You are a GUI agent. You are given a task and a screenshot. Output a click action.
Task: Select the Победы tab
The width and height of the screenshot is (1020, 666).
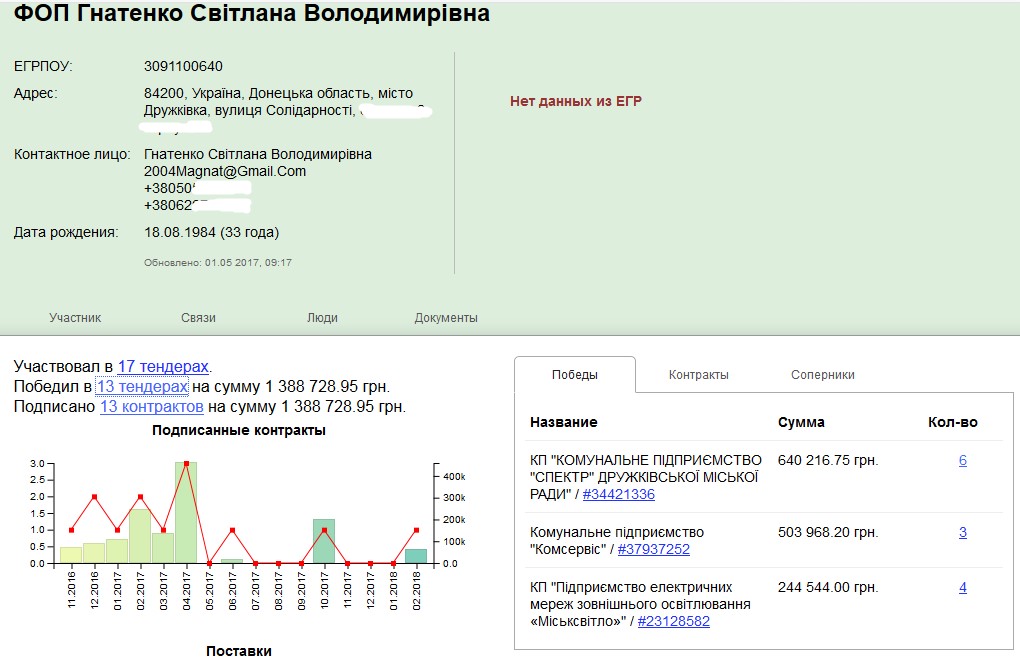click(x=575, y=375)
